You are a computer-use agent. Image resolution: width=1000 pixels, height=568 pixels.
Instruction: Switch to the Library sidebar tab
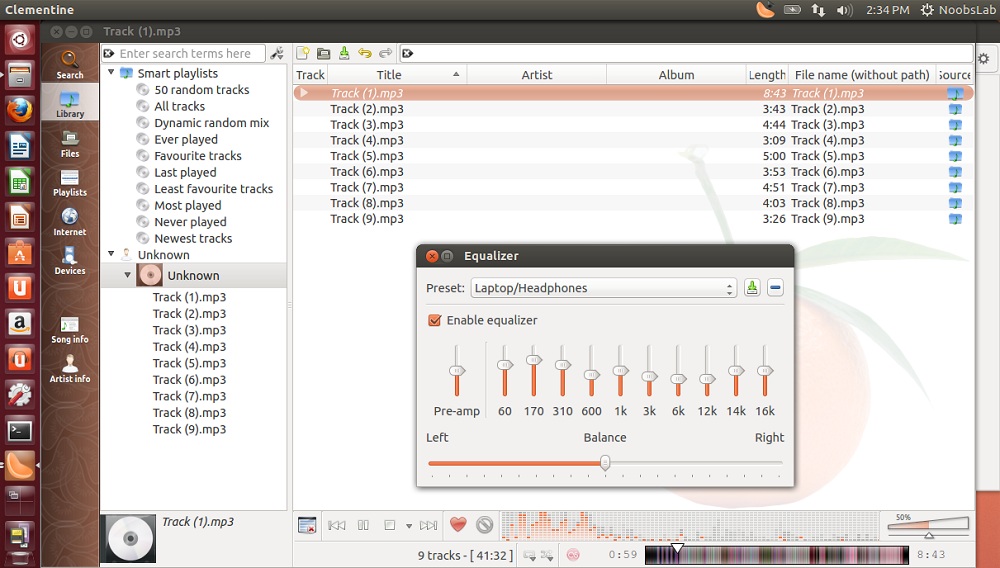click(x=70, y=103)
